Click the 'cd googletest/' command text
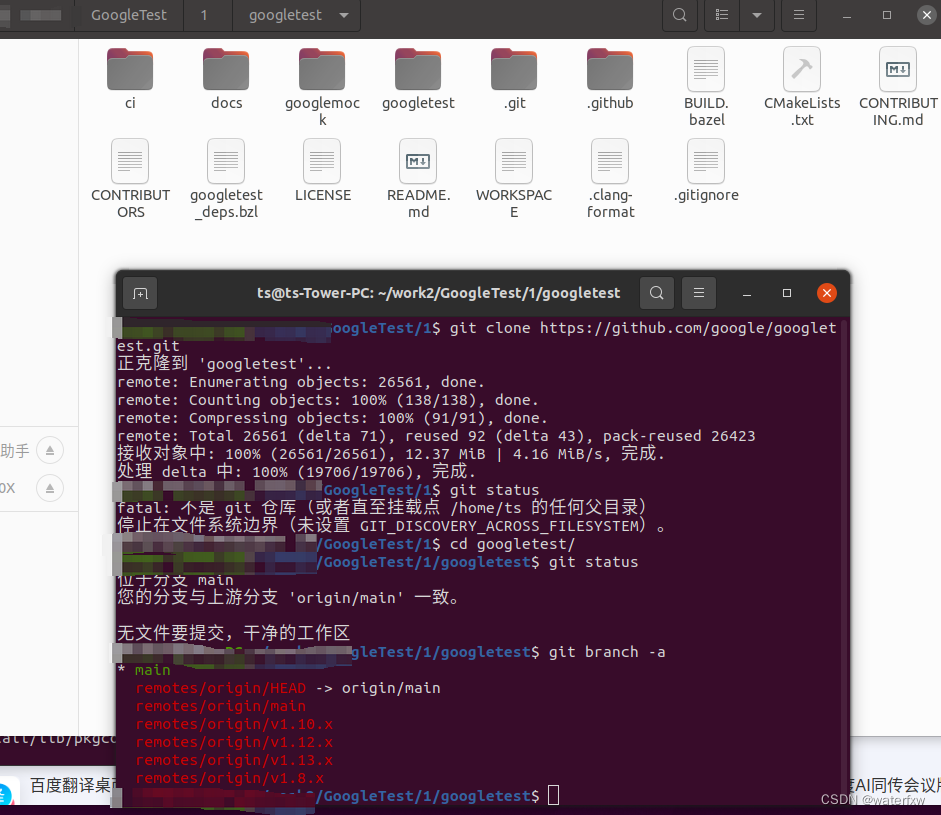This screenshot has height=815, width=941. (x=513, y=544)
